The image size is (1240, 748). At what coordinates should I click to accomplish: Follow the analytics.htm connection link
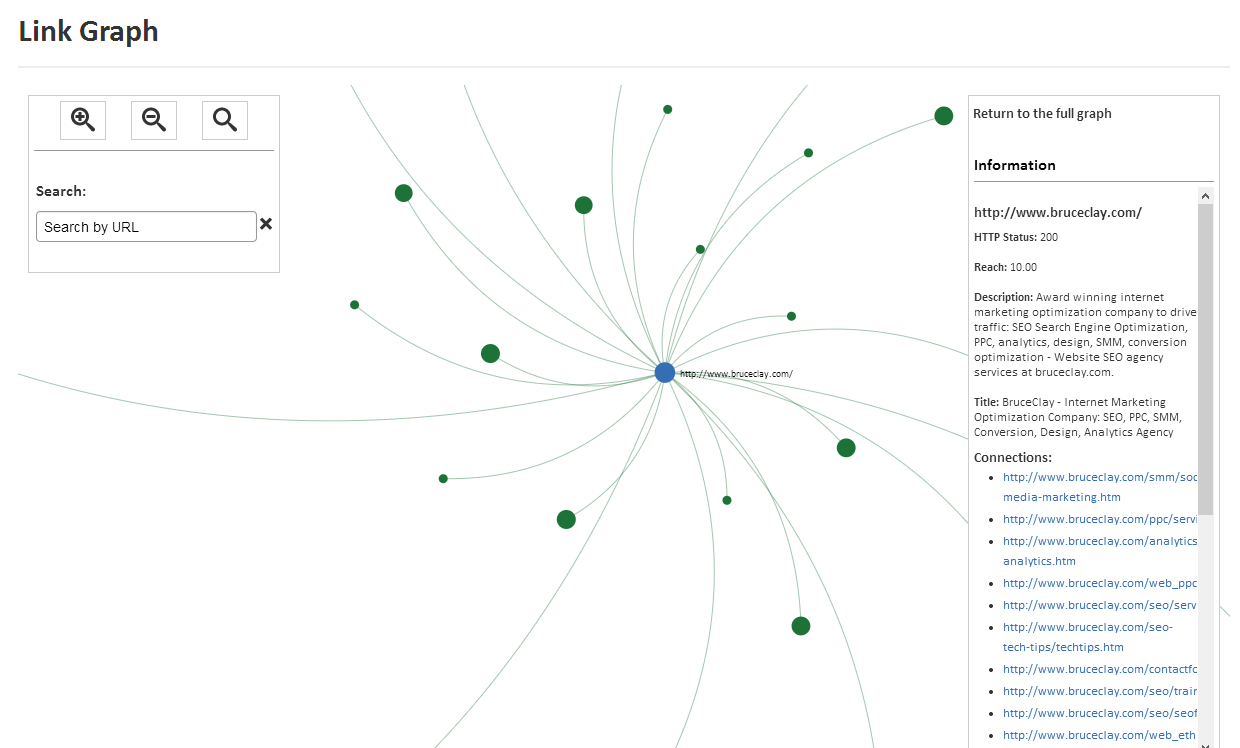pos(1100,551)
